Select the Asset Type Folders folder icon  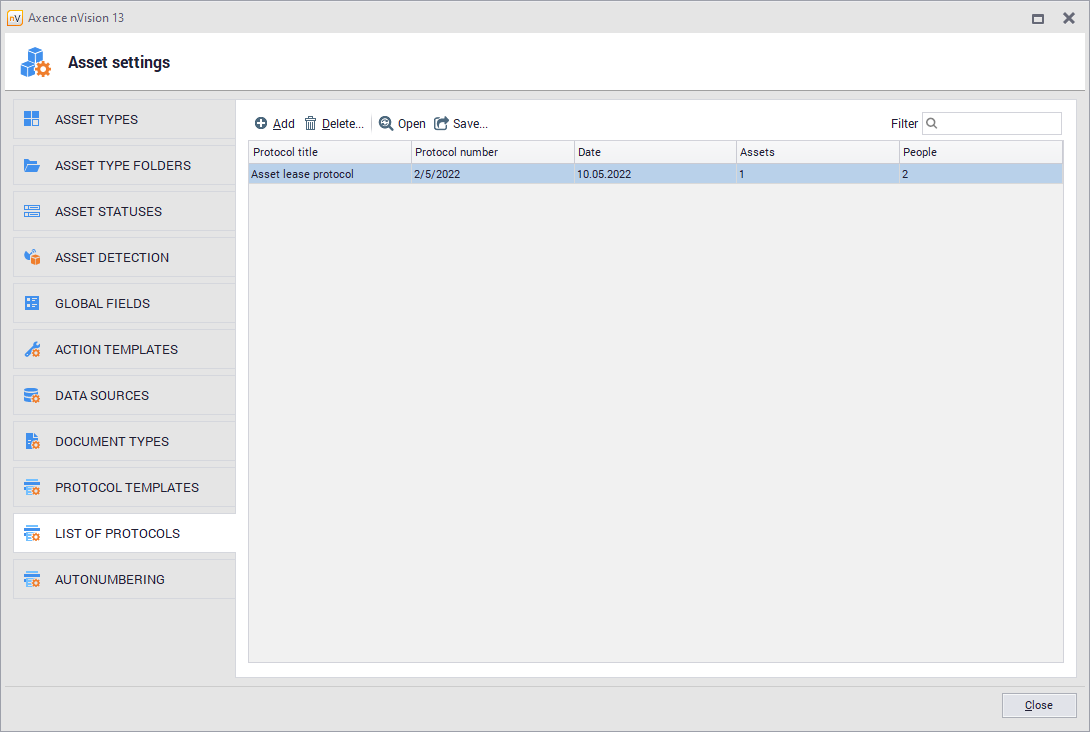32,166
